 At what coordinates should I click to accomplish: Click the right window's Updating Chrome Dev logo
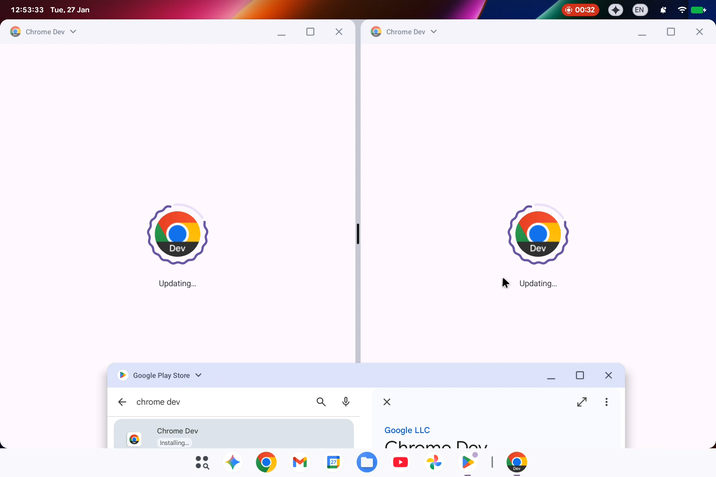click(538, 234)
